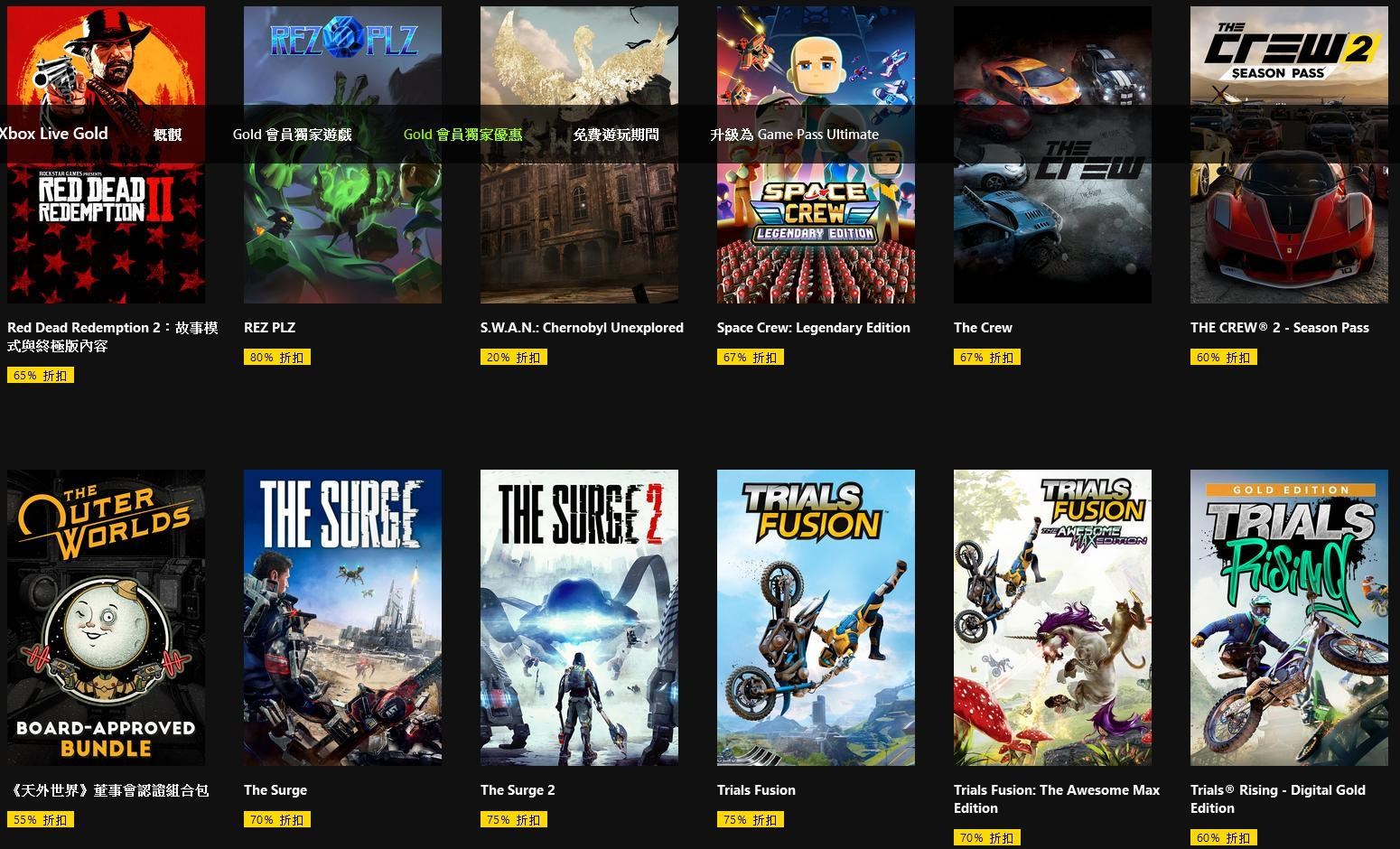The image size is (1400, 849).
Task: Select the Trials Rising Gold Edition cover
Action: click(x=1289, y=618)
